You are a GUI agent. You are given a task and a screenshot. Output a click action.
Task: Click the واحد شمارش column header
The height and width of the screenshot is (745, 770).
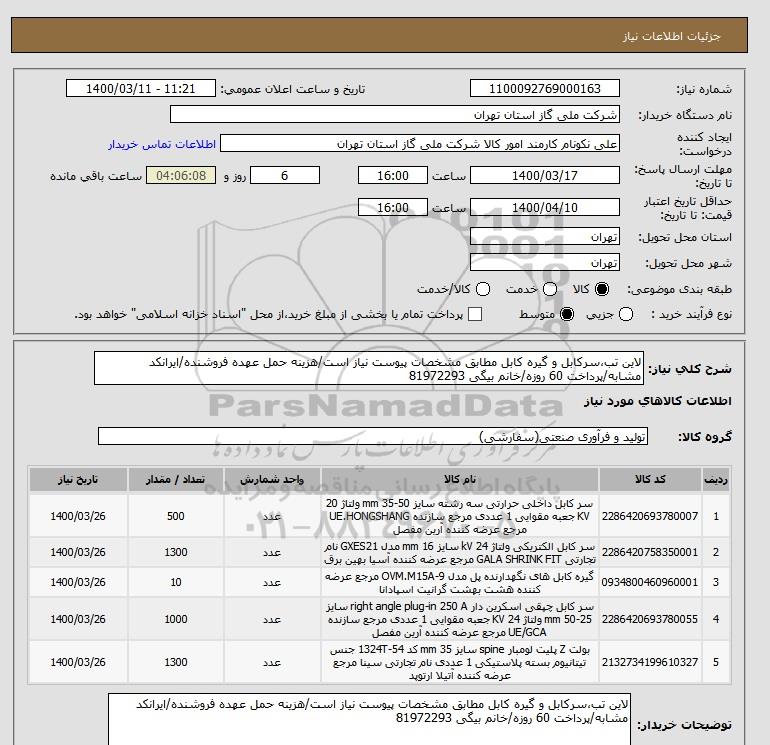(272, 479)
